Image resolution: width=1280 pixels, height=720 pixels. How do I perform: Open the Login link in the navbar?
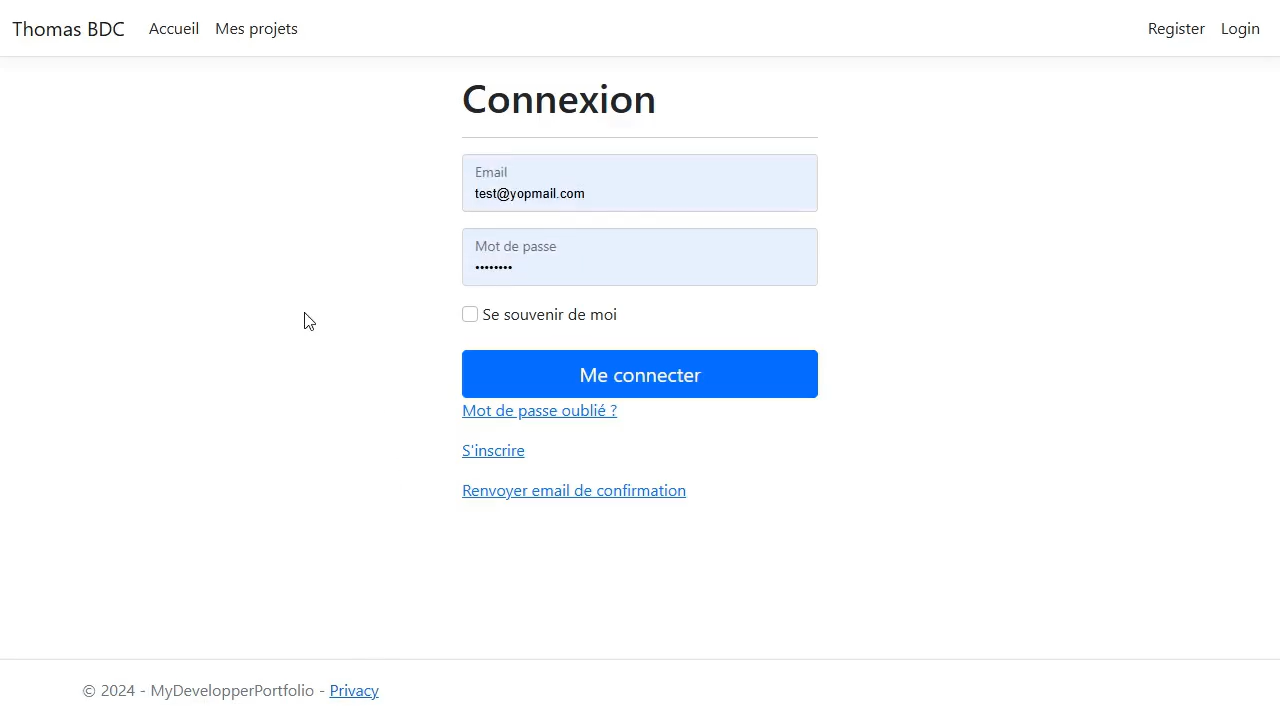1240,29
